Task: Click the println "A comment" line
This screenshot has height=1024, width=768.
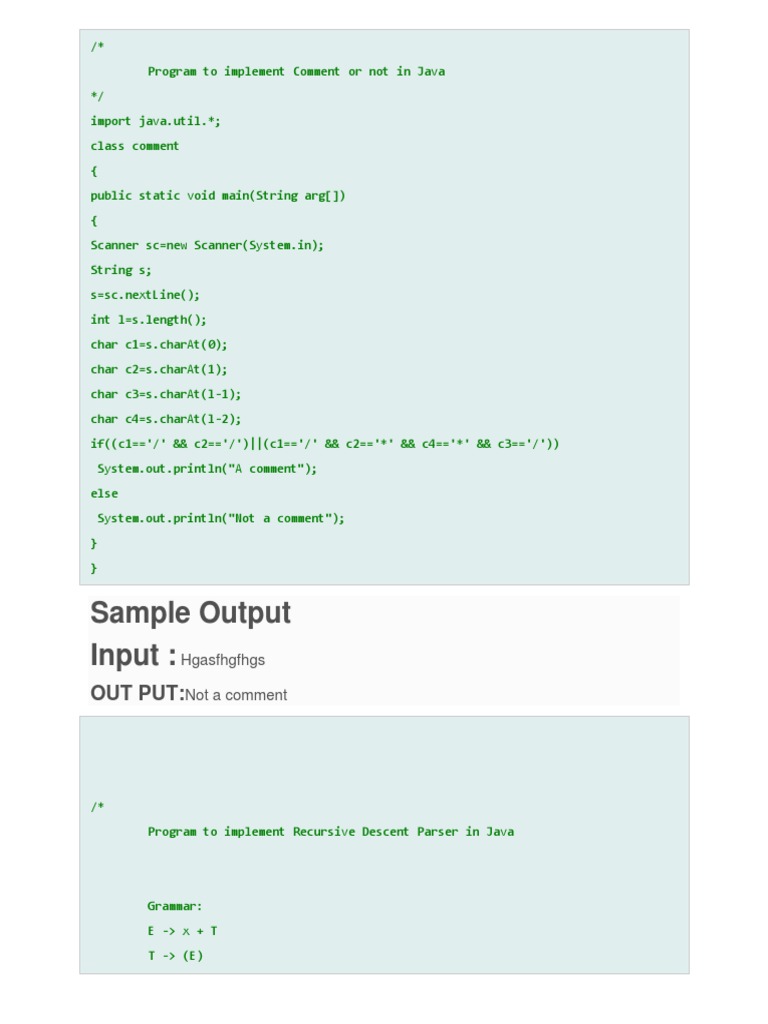Action: pyautogui.click(x=207, y=469)
